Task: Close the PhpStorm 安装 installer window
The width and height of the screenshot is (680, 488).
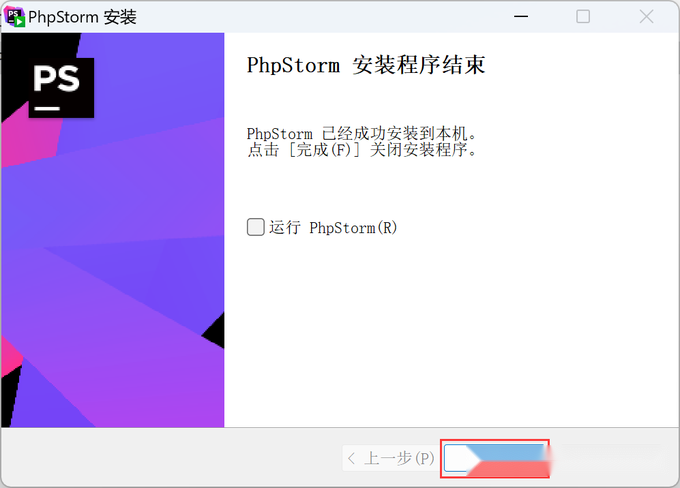Action: (x=646, y=17)
